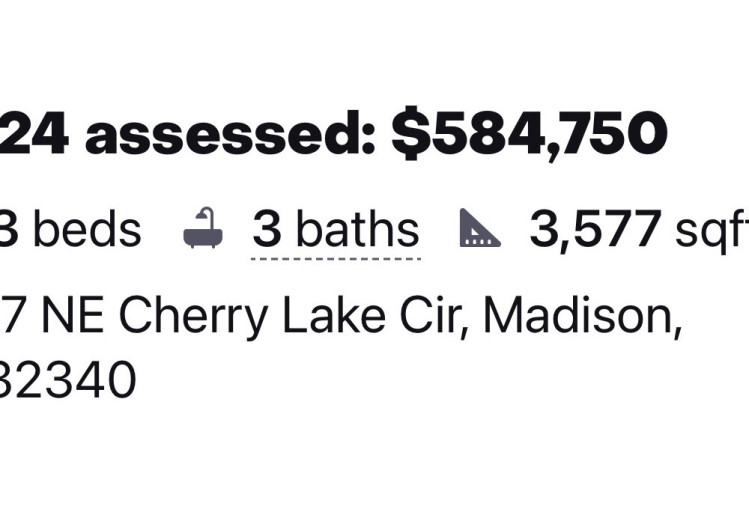Click the bathtub icon
Viewport: 749px width, 509px height.
click(x=203, y=230)
